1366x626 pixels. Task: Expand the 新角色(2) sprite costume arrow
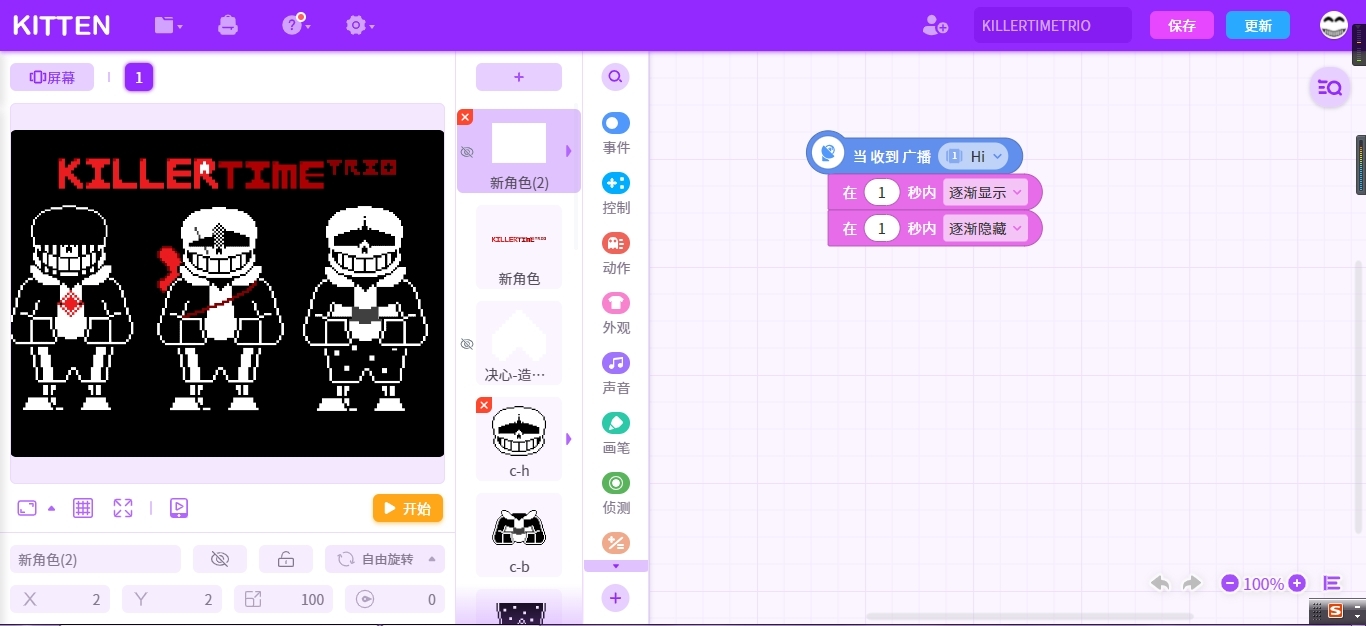point(569,151)
